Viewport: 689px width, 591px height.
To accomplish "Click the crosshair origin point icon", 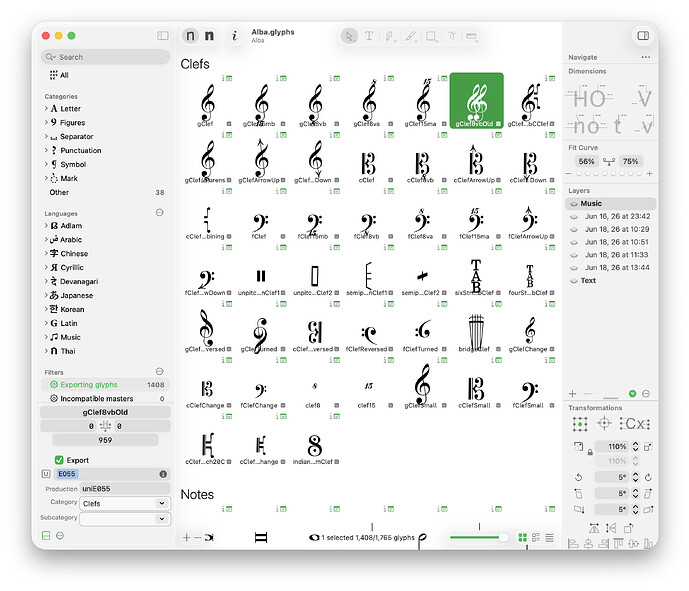I will coord(604,424).
